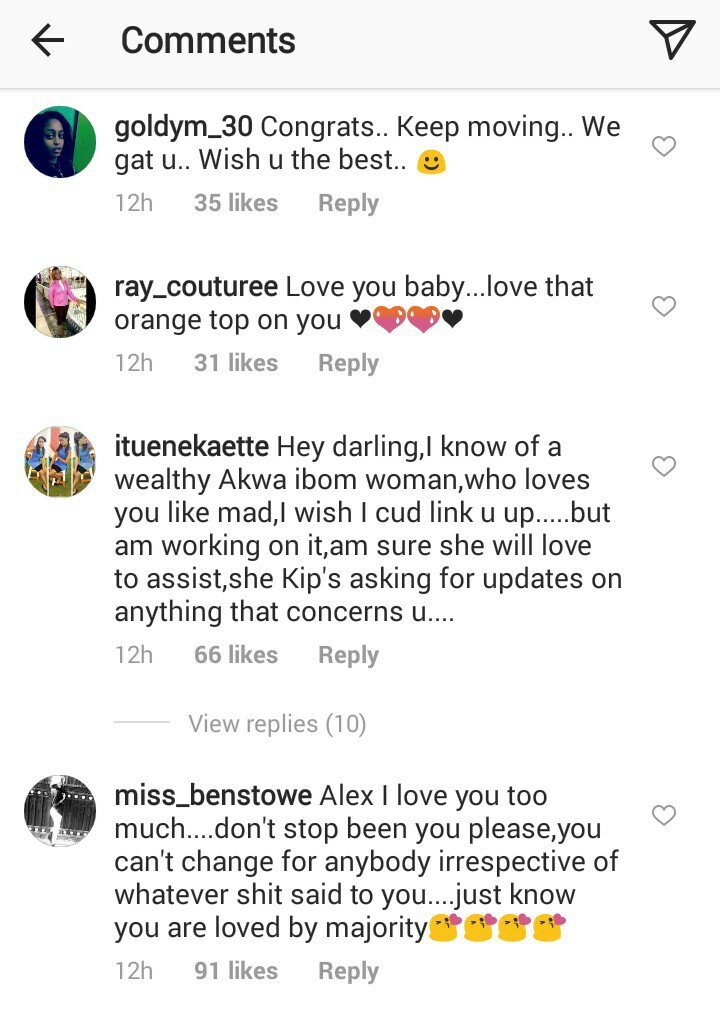Reply to goldym_30's comment
Screen dimensions: 720x1020
[x=348, y=203]
